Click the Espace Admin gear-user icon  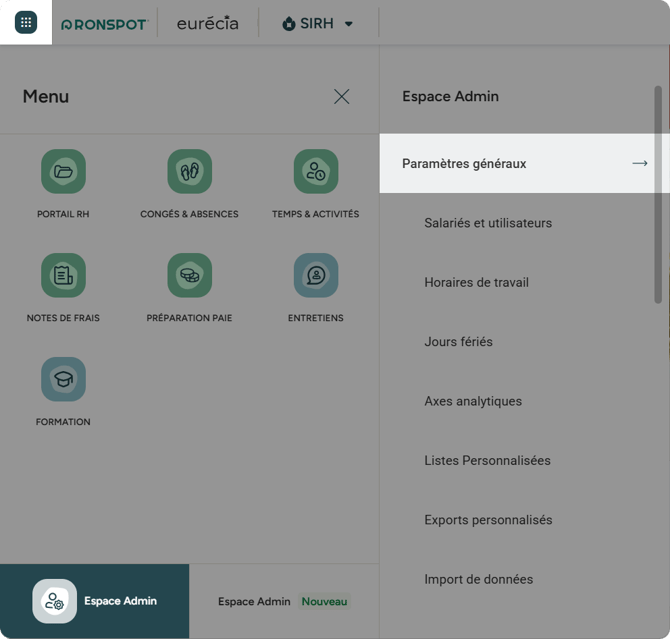click(54, 602)
